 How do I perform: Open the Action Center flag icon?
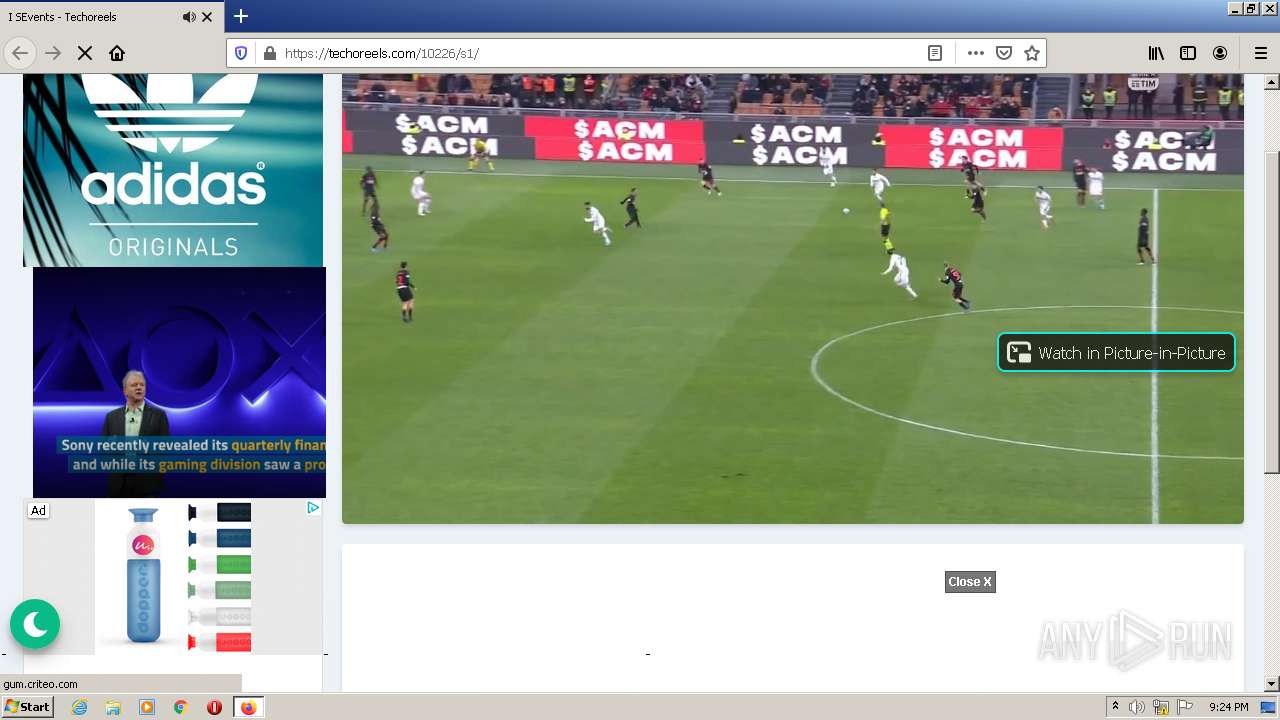click(1185, 707)
